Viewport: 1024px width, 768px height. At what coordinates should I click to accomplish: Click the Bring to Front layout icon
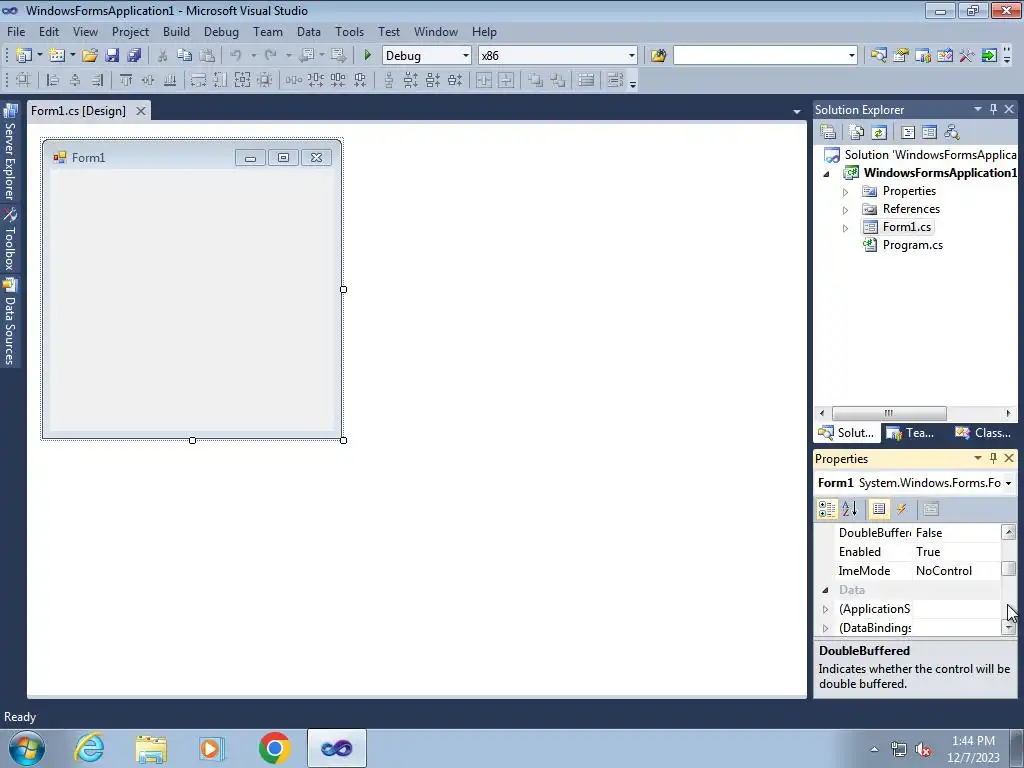click(x=536, y=80)
